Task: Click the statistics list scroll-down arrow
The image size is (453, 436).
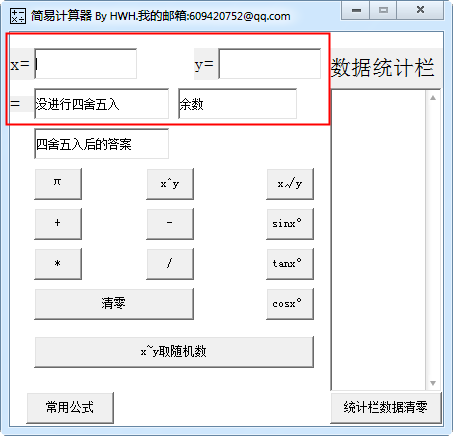Action: click(433, 383)
